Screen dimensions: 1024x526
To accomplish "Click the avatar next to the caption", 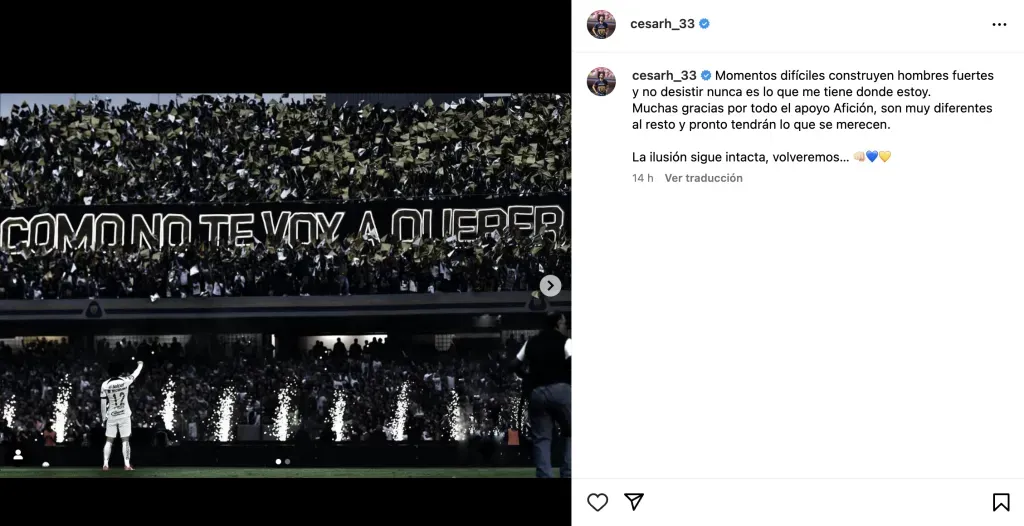I will click(601, 81).
